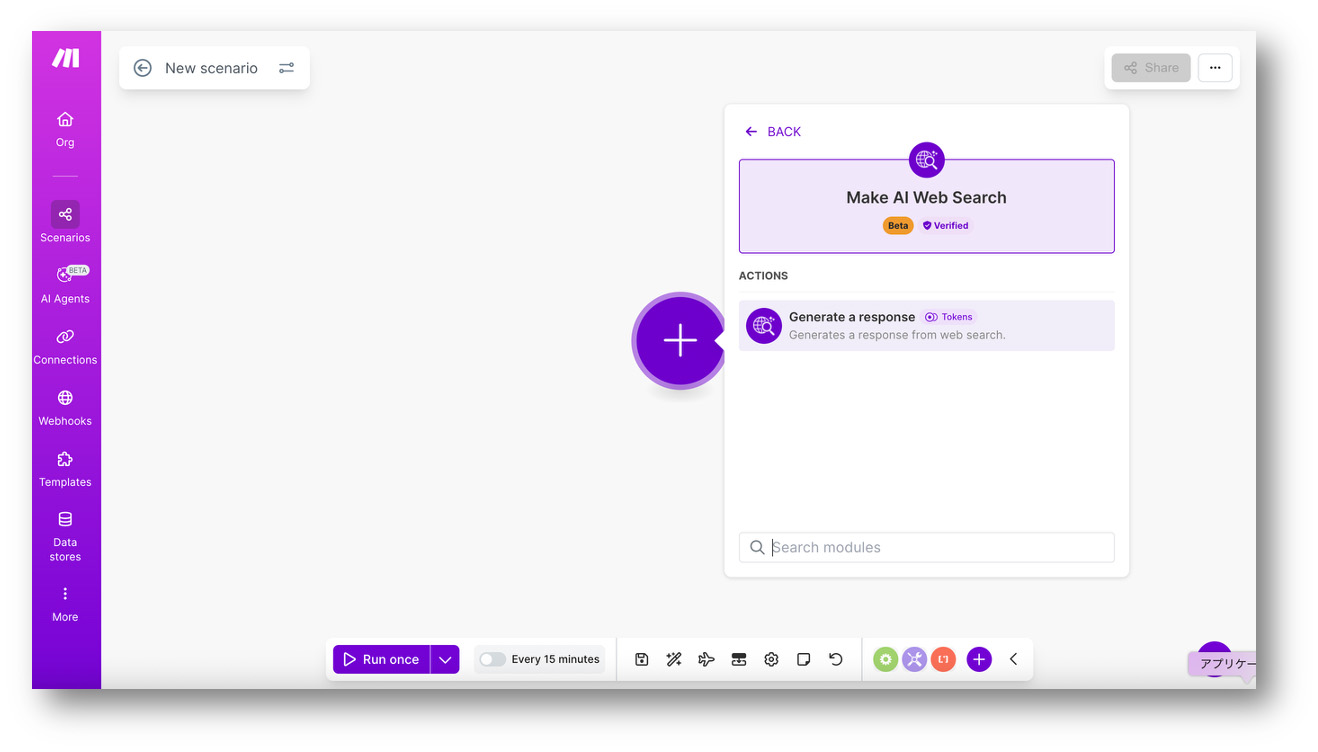Go to Webhooks in the sidebar
1318x752 pixels.
(x=65, y=406)
